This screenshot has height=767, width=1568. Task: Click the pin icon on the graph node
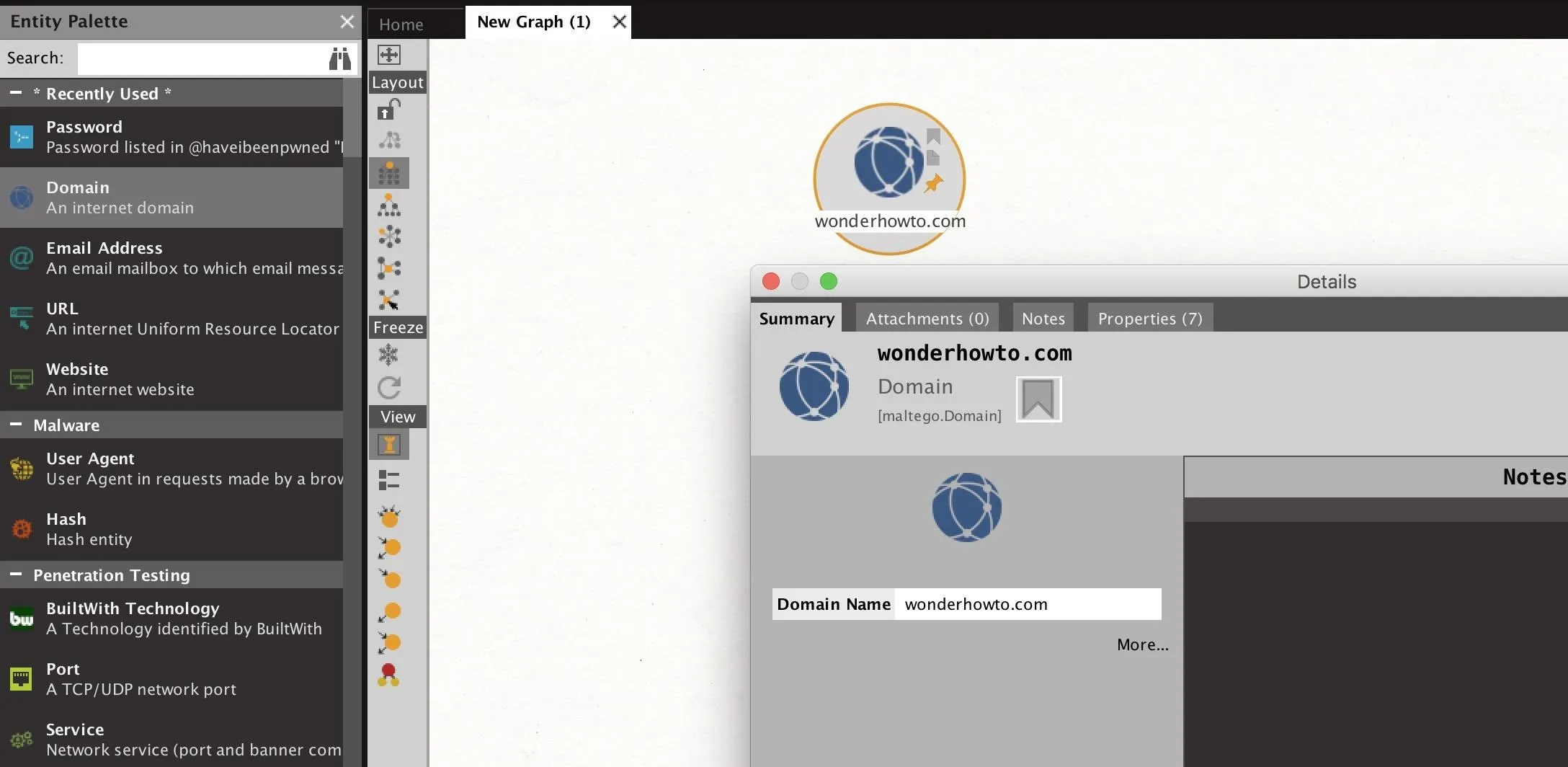click(x=934, y=183)
